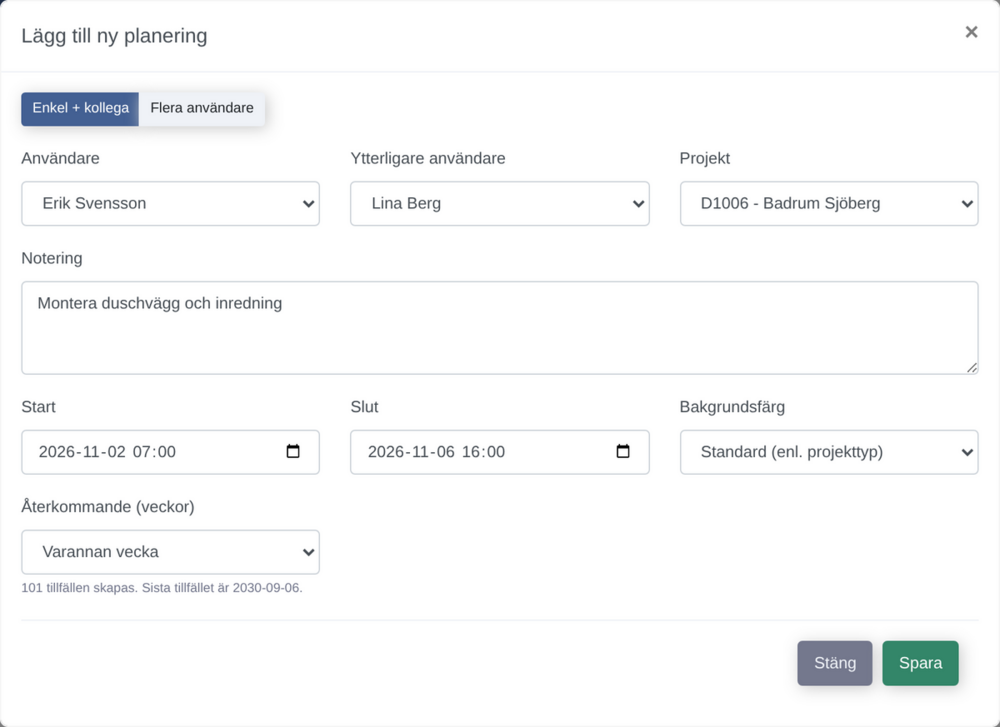Click the 'Notering' label

(52, 258)
